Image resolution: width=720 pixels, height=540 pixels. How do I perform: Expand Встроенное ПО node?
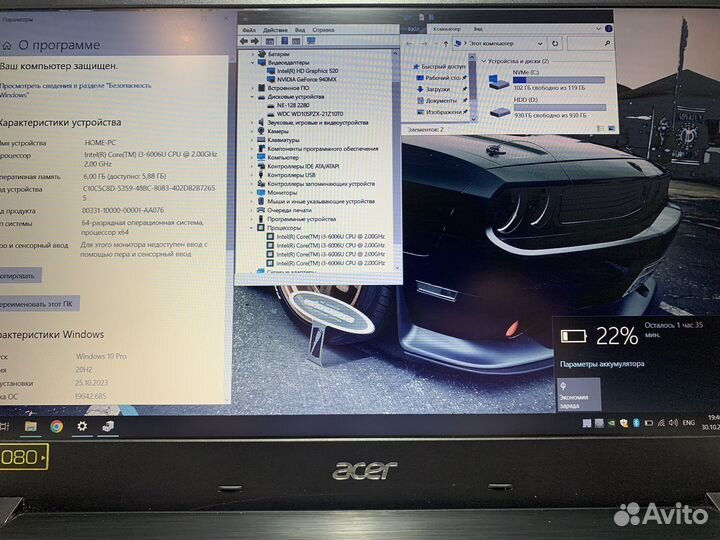[x=252, y=88]
